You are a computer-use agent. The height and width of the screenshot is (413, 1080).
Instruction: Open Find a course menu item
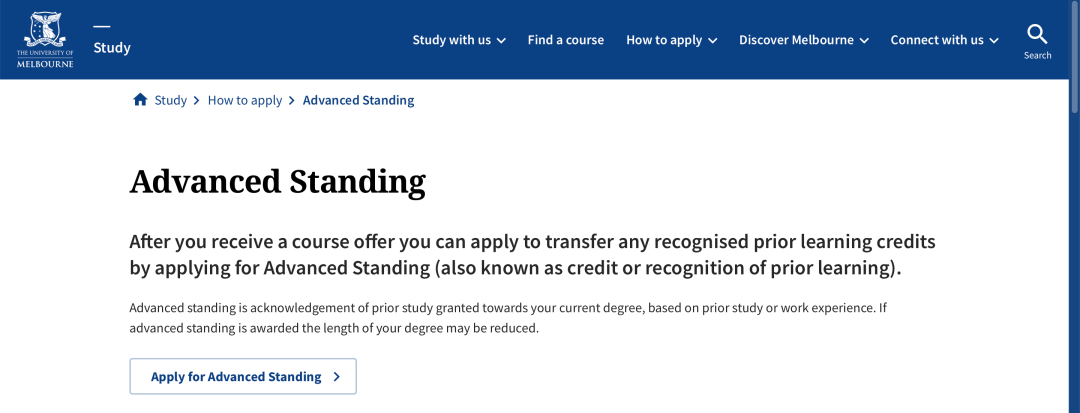pyautogui.click(x=565, y=40)
